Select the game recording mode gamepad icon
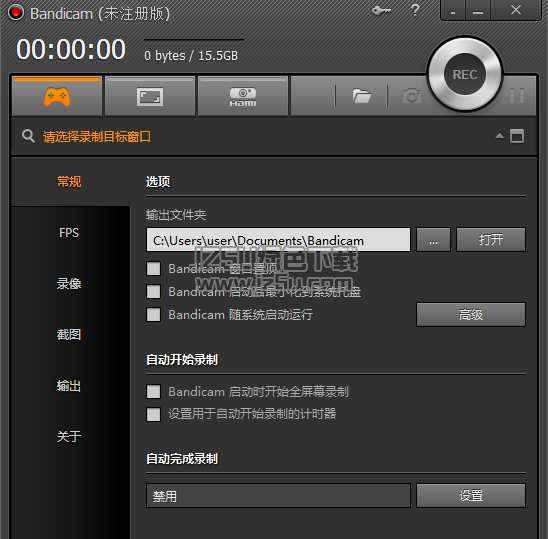 point(57,96)
